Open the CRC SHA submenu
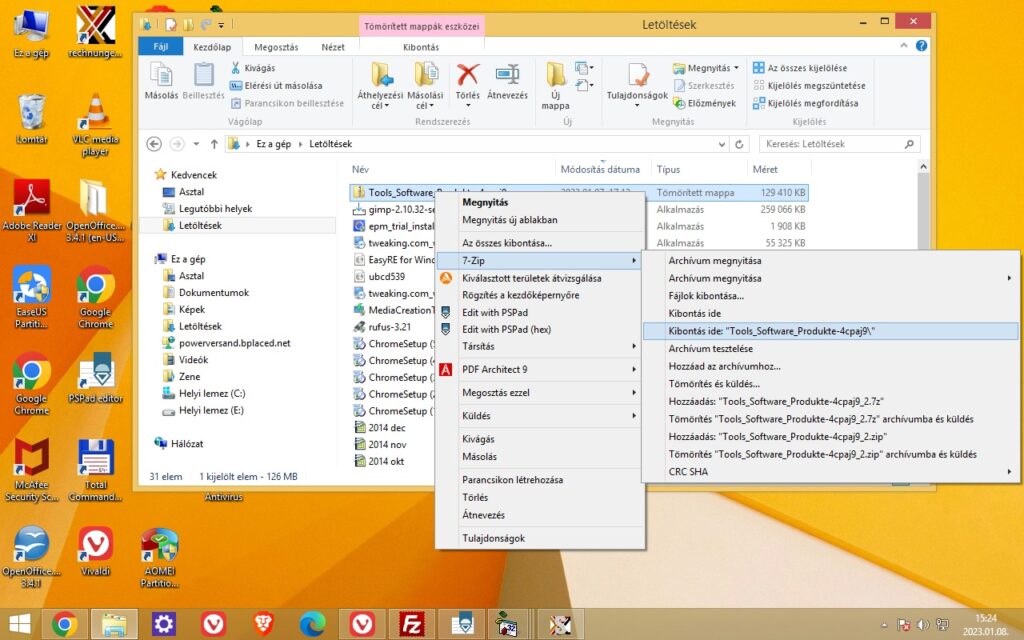The height and width of the screenshot is (640, 1024). click(831, 472)
